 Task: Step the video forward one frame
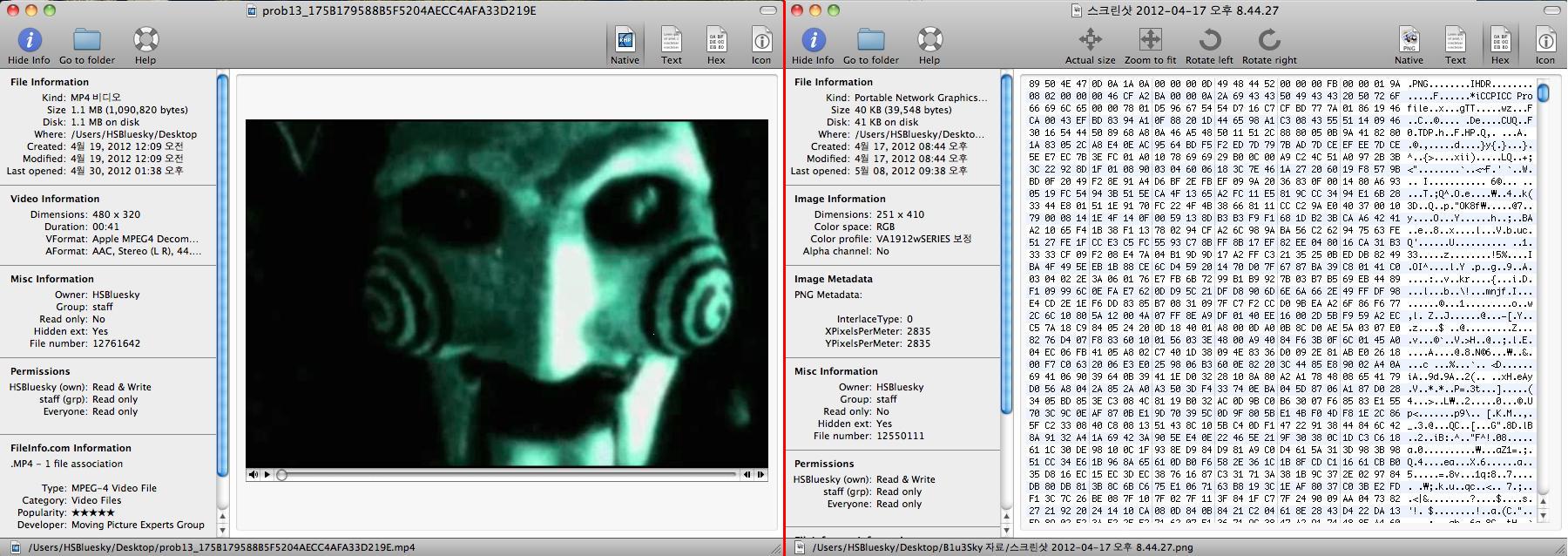(x=761, y=475)
